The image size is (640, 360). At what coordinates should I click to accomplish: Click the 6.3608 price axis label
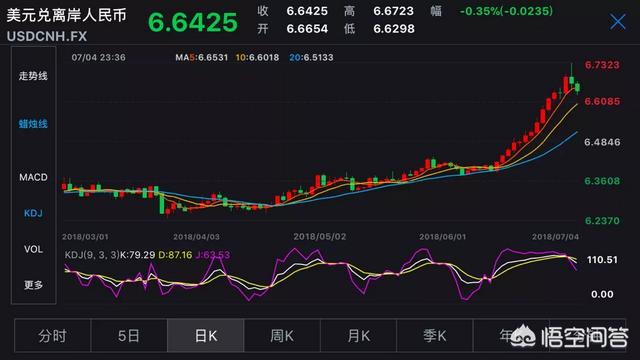pos(602,181)
